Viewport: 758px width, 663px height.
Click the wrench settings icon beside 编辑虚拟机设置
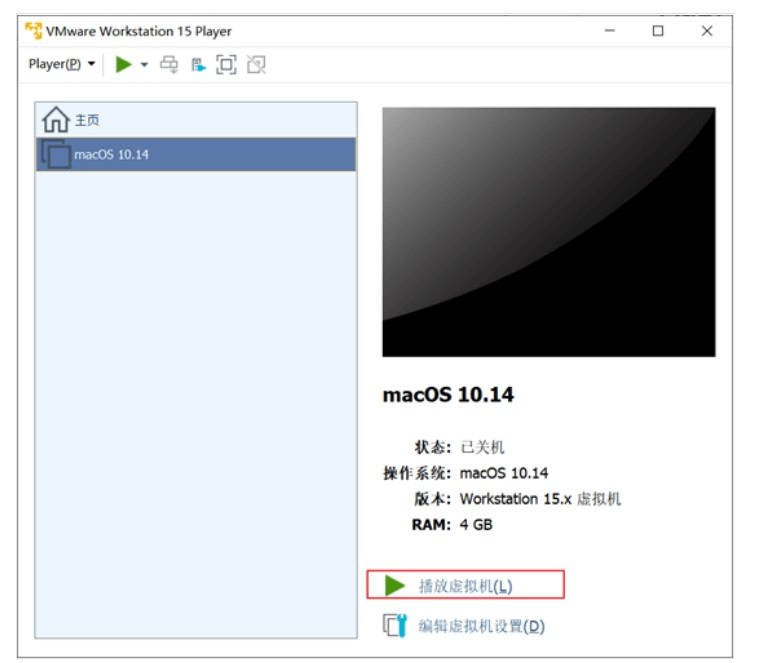click(395, 626)
